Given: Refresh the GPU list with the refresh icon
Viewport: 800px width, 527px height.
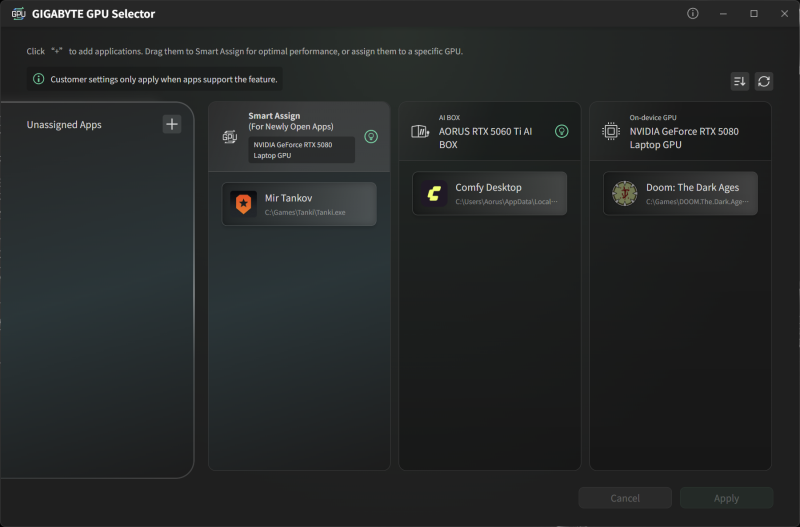Looking at the screenshot, I should pyautogui.click(x=764, y=81).
